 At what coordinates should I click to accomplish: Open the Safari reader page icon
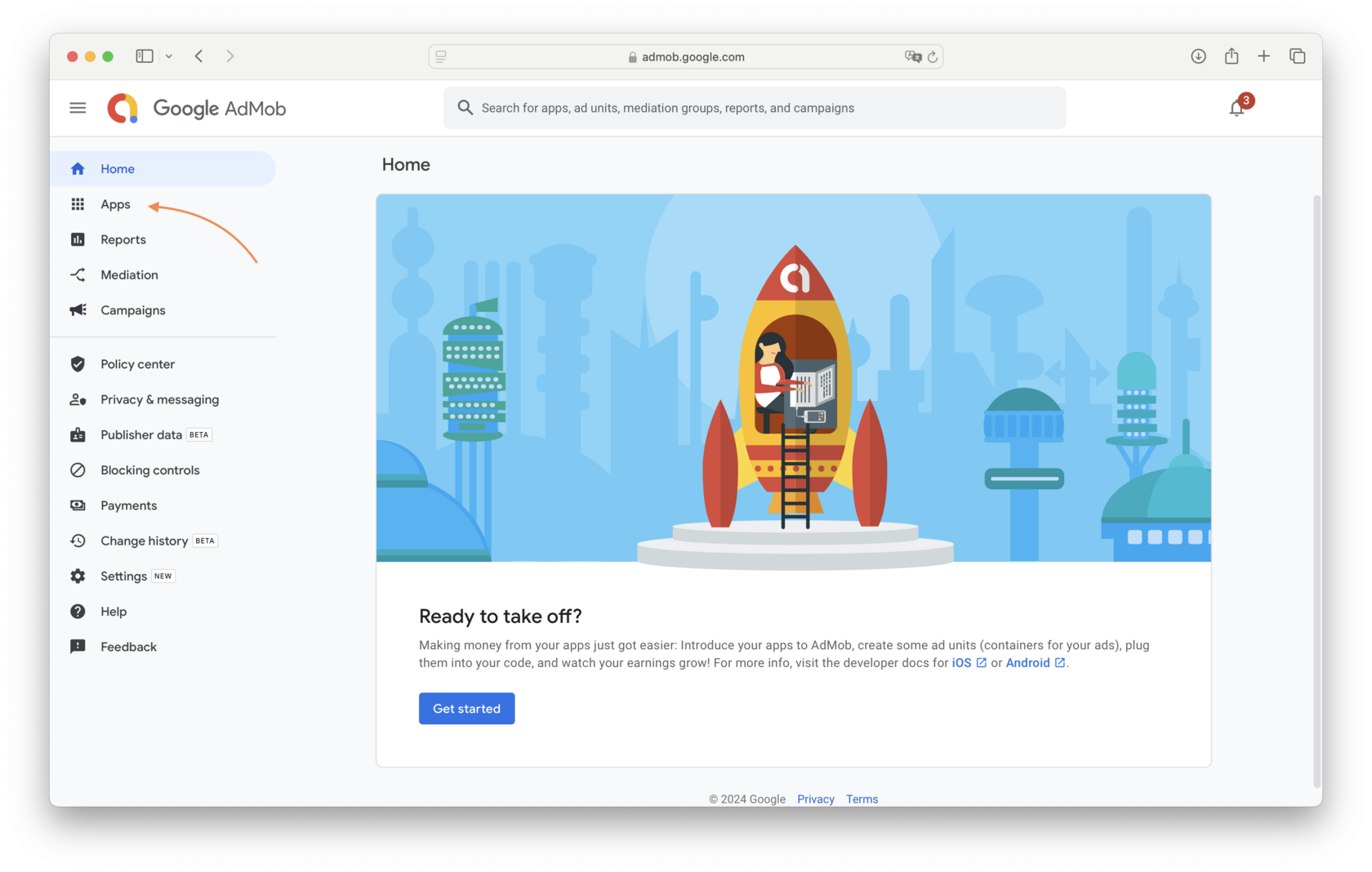click(x=441, y=57)
